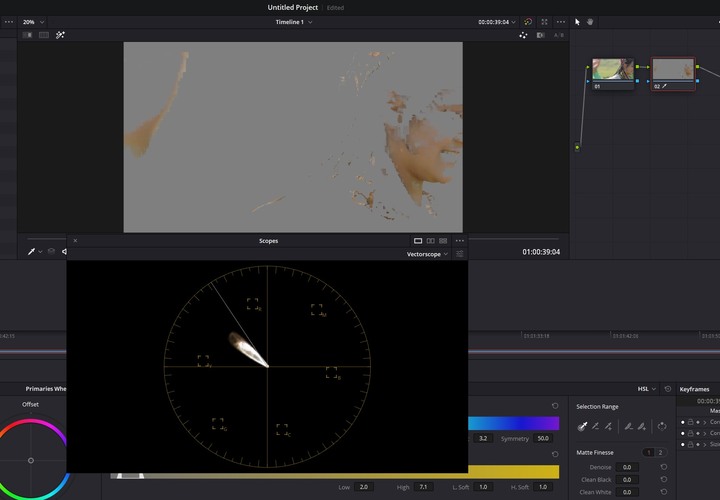
Task: Switch viewer to image wipe mode
Action: click(x=27, y=35)
